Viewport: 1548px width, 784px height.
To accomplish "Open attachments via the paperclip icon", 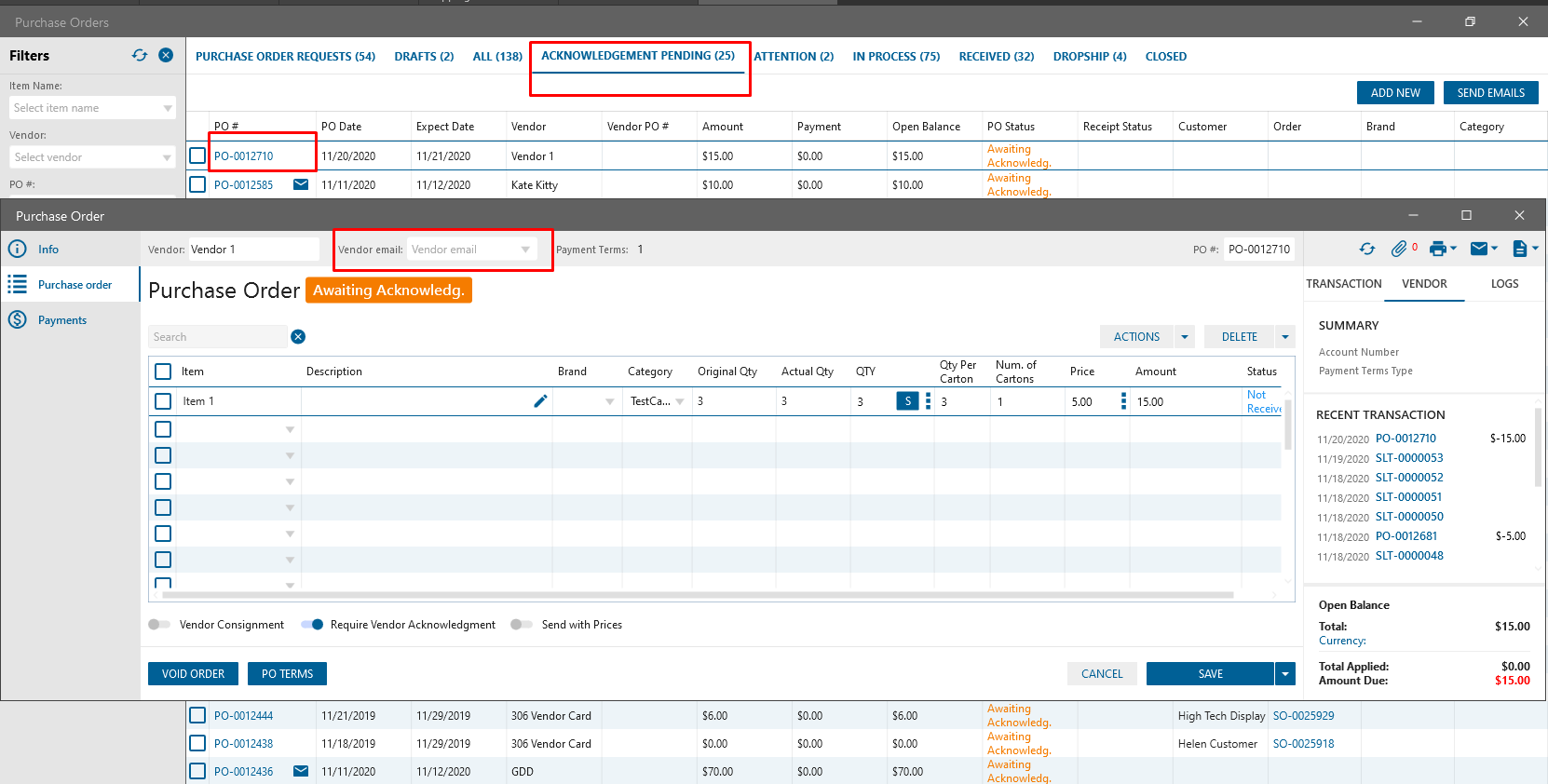I will 1399,249.
